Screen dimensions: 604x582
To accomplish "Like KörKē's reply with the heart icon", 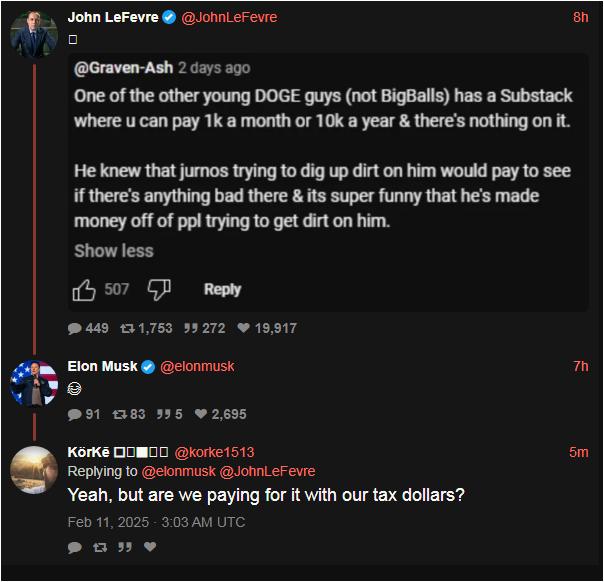I will pos(150,547).
